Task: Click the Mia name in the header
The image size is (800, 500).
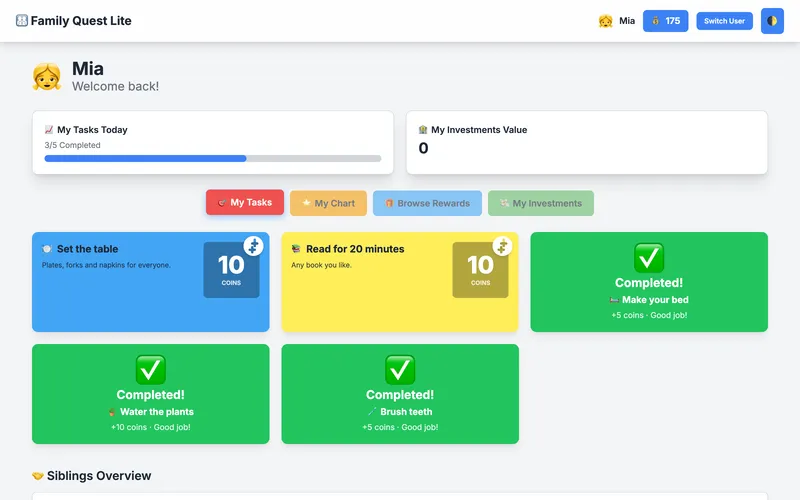Action: click(627, 21)
